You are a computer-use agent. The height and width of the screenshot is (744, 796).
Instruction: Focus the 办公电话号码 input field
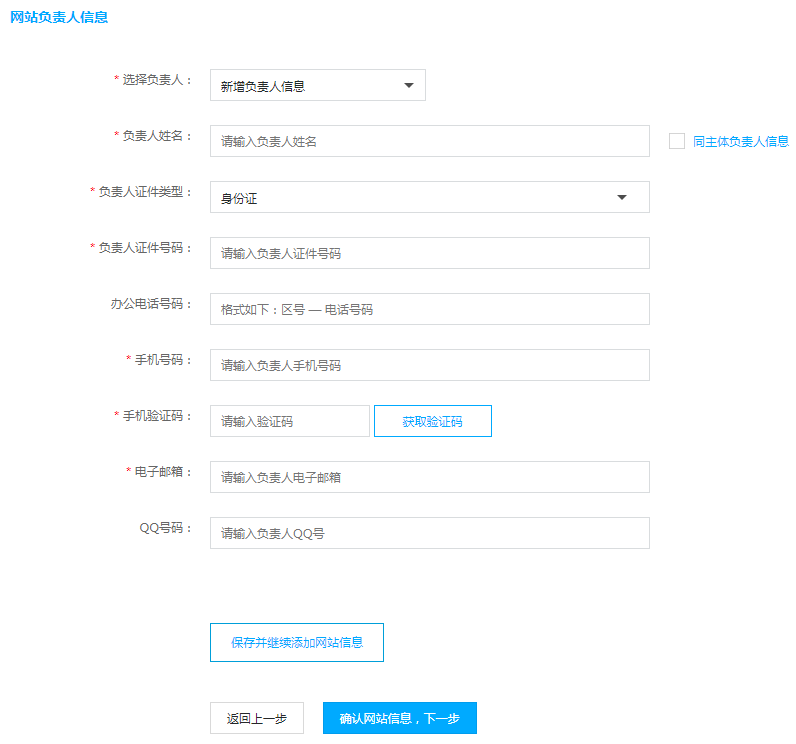pos(429,309)
